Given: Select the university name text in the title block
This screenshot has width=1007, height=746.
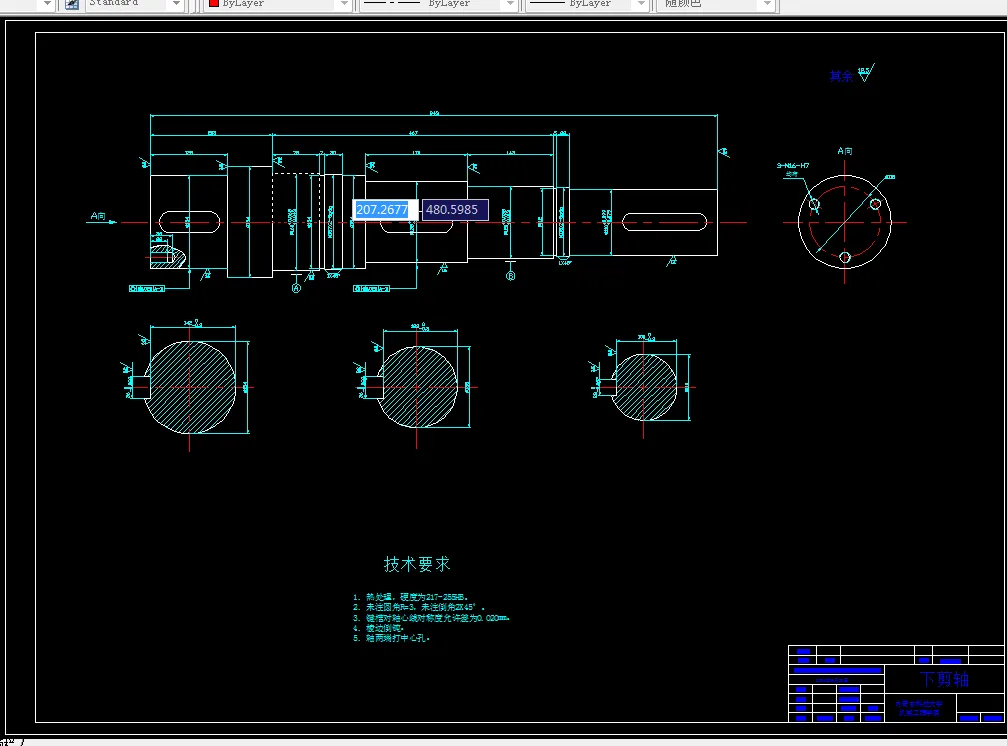Looking at the screenshot, I should pyautogui.click(x=919, y=704).
